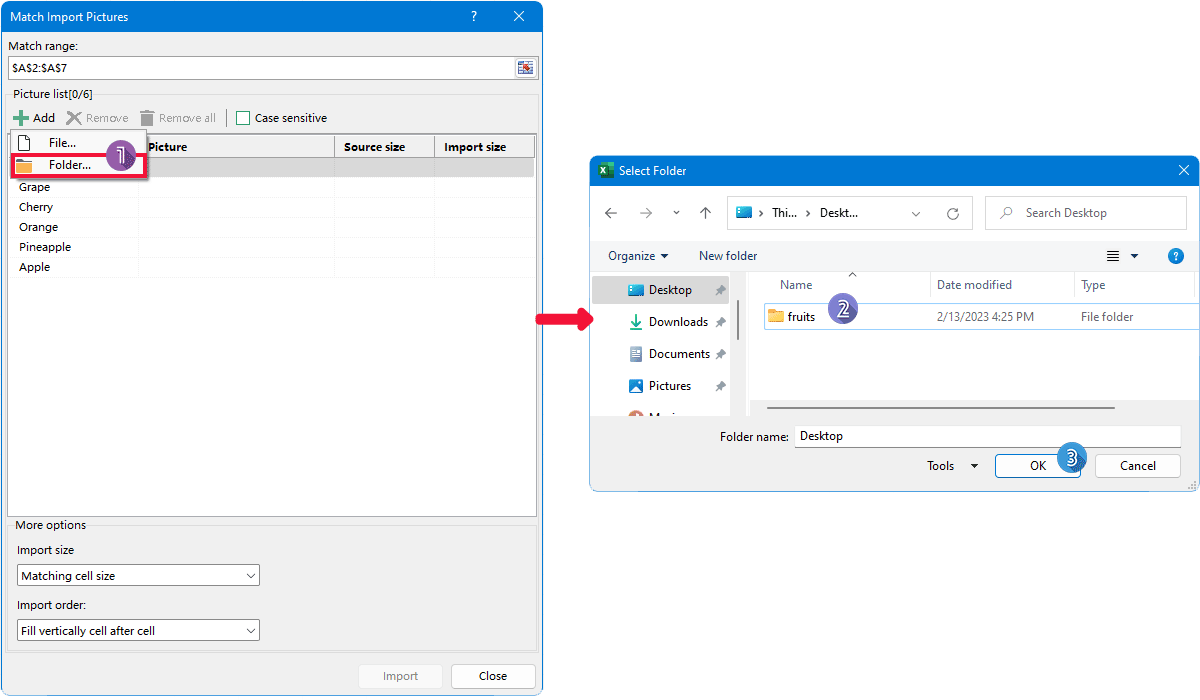
Task: Click the up-arrow navigation icon in Select Folder
Action: point(705,212)
